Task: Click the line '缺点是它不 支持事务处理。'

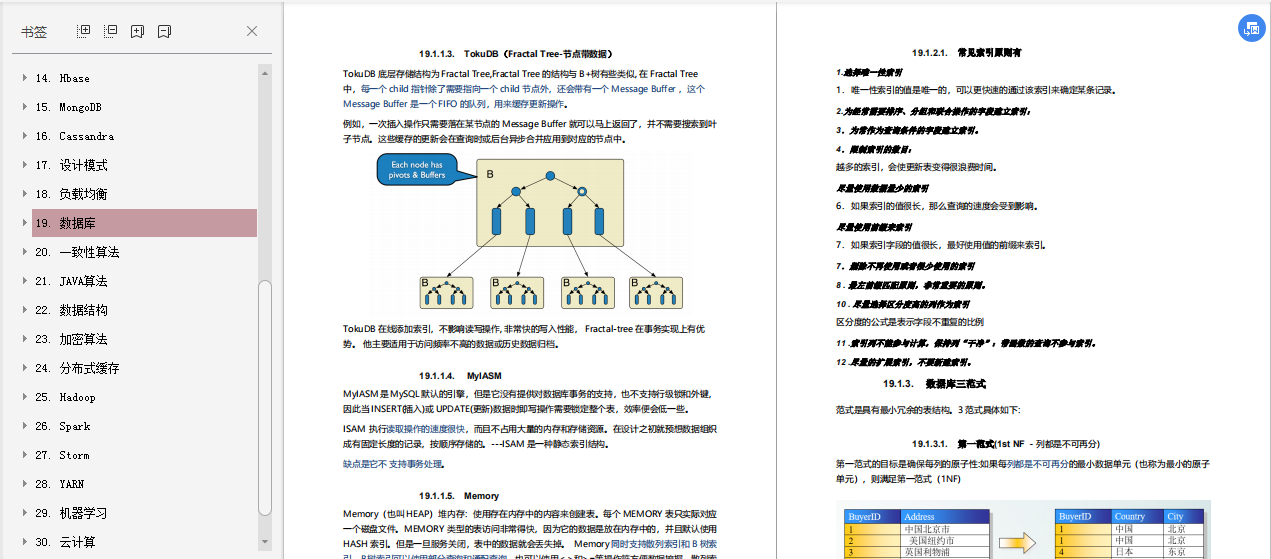Action: click(x=395, y=464)
